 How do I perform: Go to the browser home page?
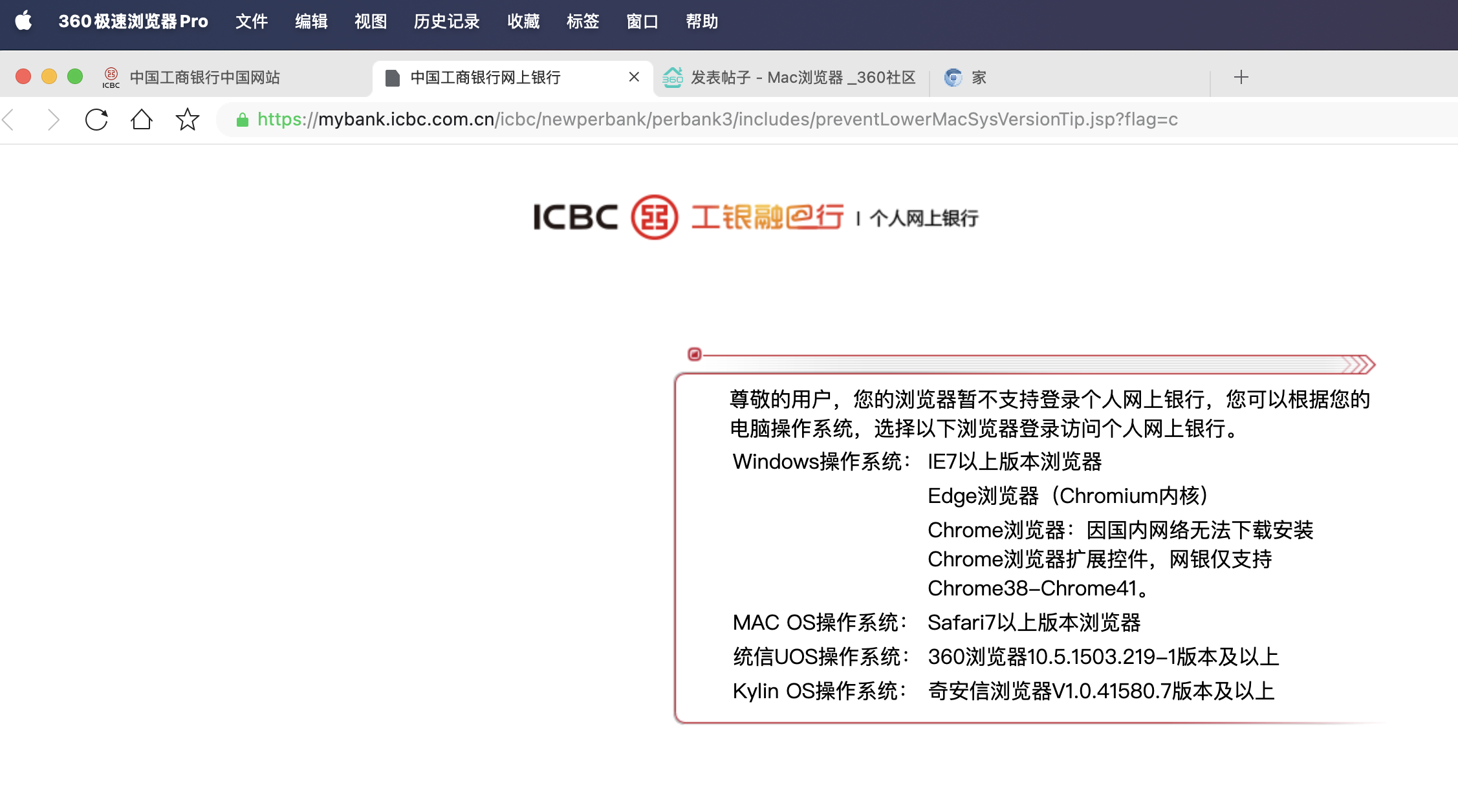tap(142, 120)
